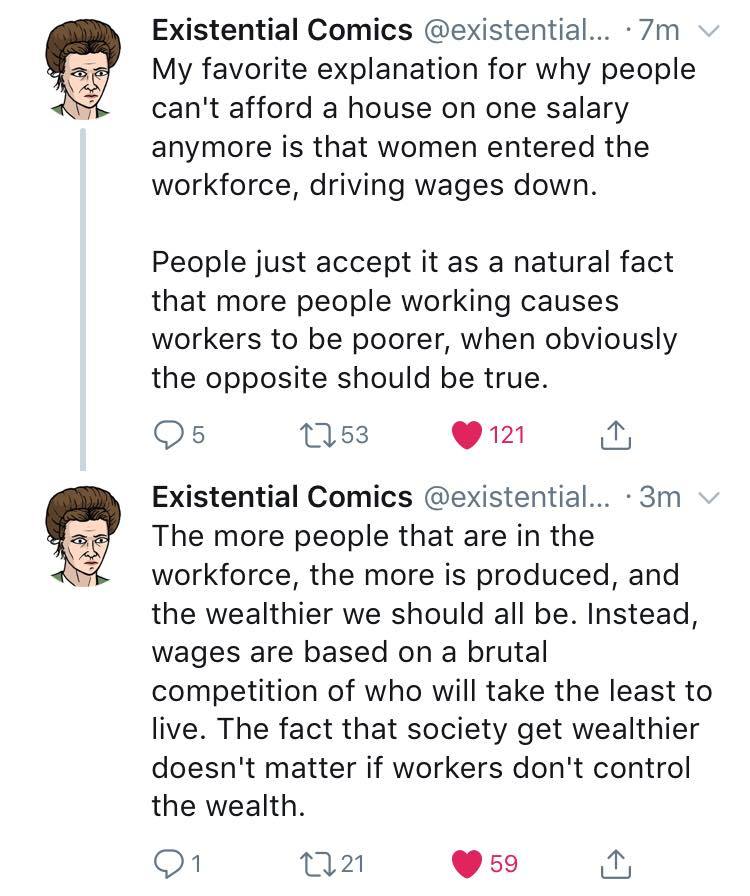Screen dimensions: 750x896
Task: Open the 7m timestamp of first tweet
Action: 659,31
